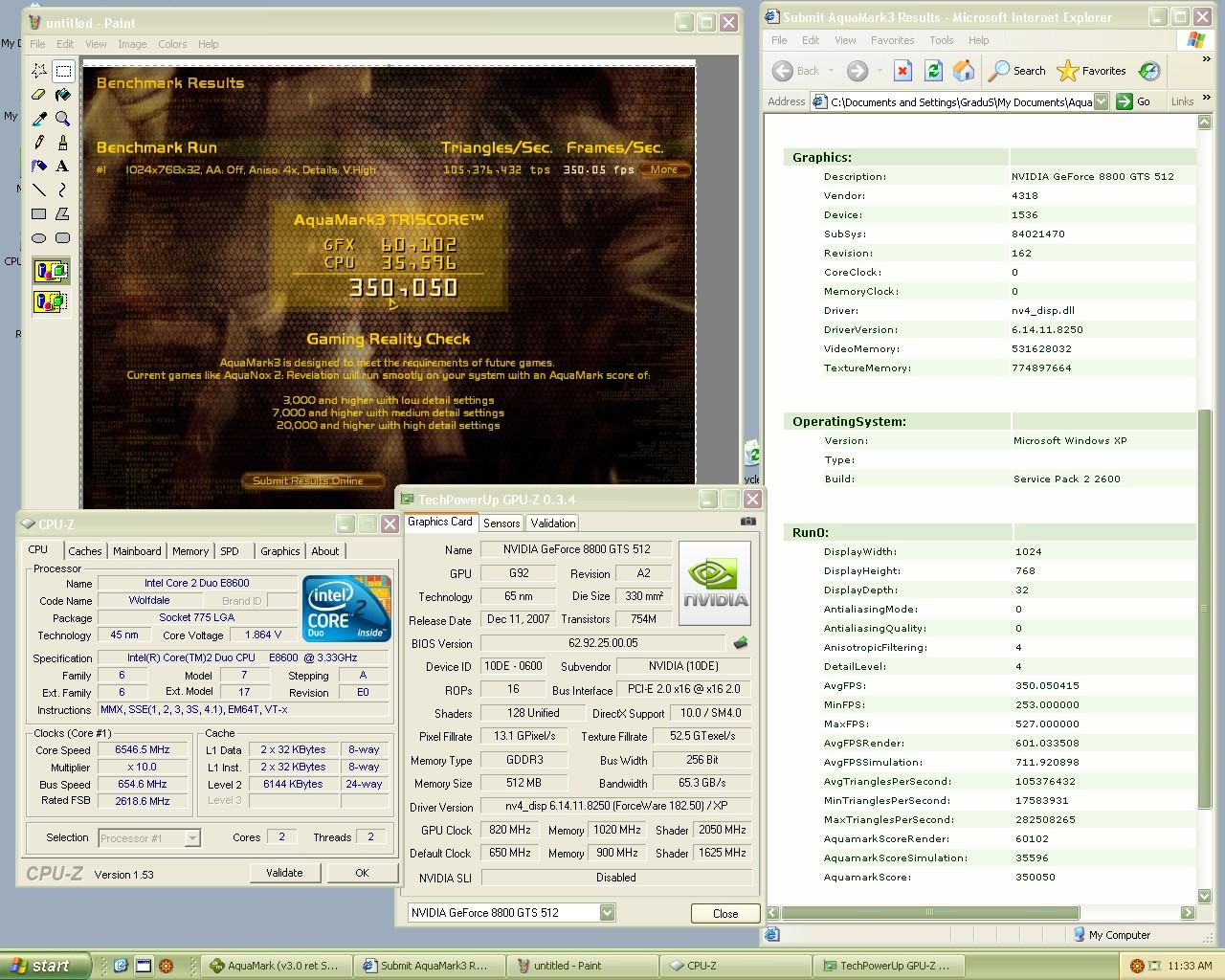Switch to Graphics tab in CPU-Z

pos(279,551)
